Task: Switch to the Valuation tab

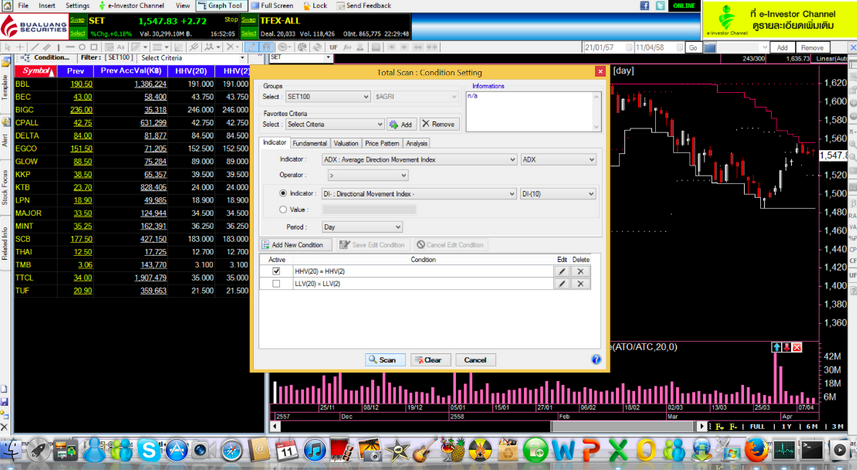Action: (345, 143)
